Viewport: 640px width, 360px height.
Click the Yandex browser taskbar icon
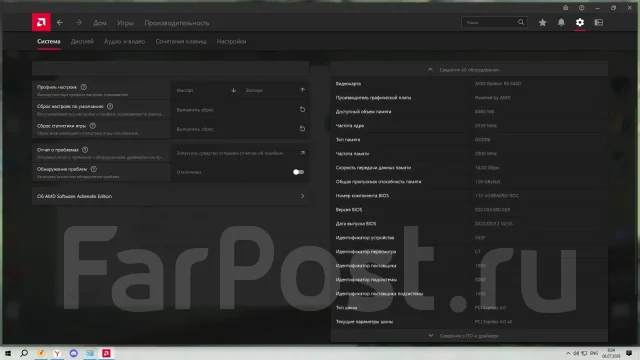57,353
